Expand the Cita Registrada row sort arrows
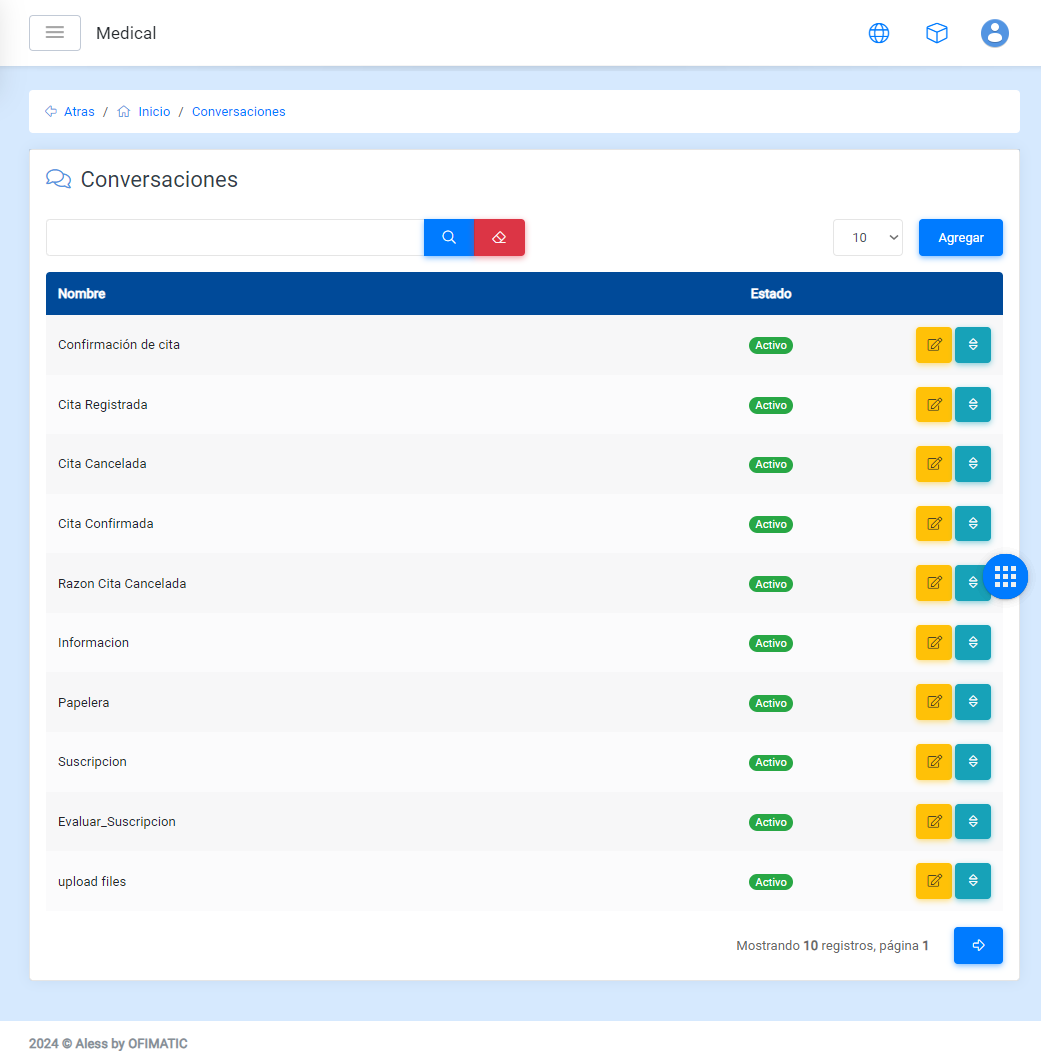Viewport: 1041px width, 1060px height. pos(973,405)
